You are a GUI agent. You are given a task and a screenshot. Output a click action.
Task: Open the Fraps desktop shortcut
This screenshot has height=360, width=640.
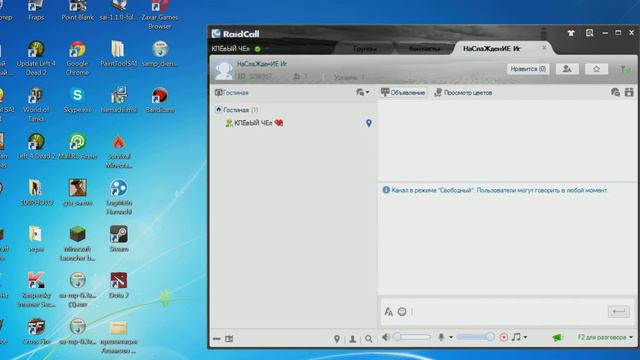coord(36,10)
